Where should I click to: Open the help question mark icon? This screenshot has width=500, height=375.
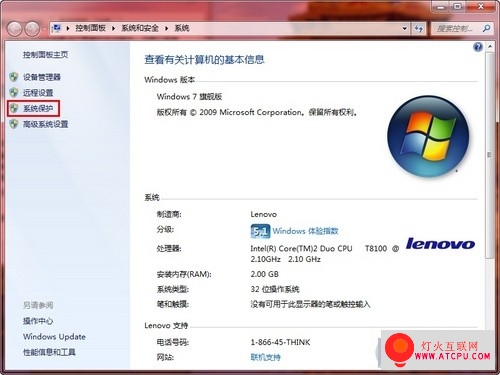point(478,47)
